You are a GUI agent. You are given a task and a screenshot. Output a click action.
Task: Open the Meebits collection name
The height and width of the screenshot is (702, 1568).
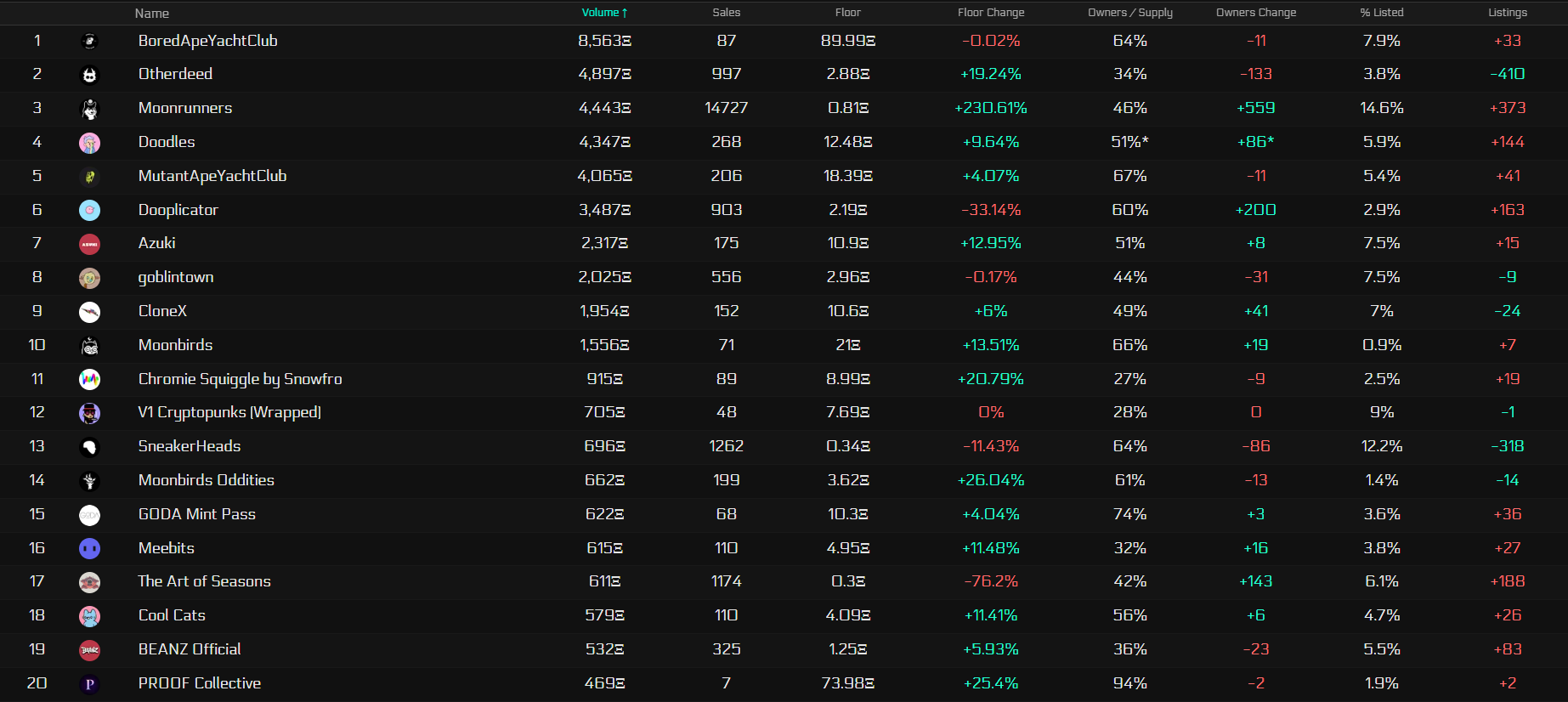click(x=167, y=548)
